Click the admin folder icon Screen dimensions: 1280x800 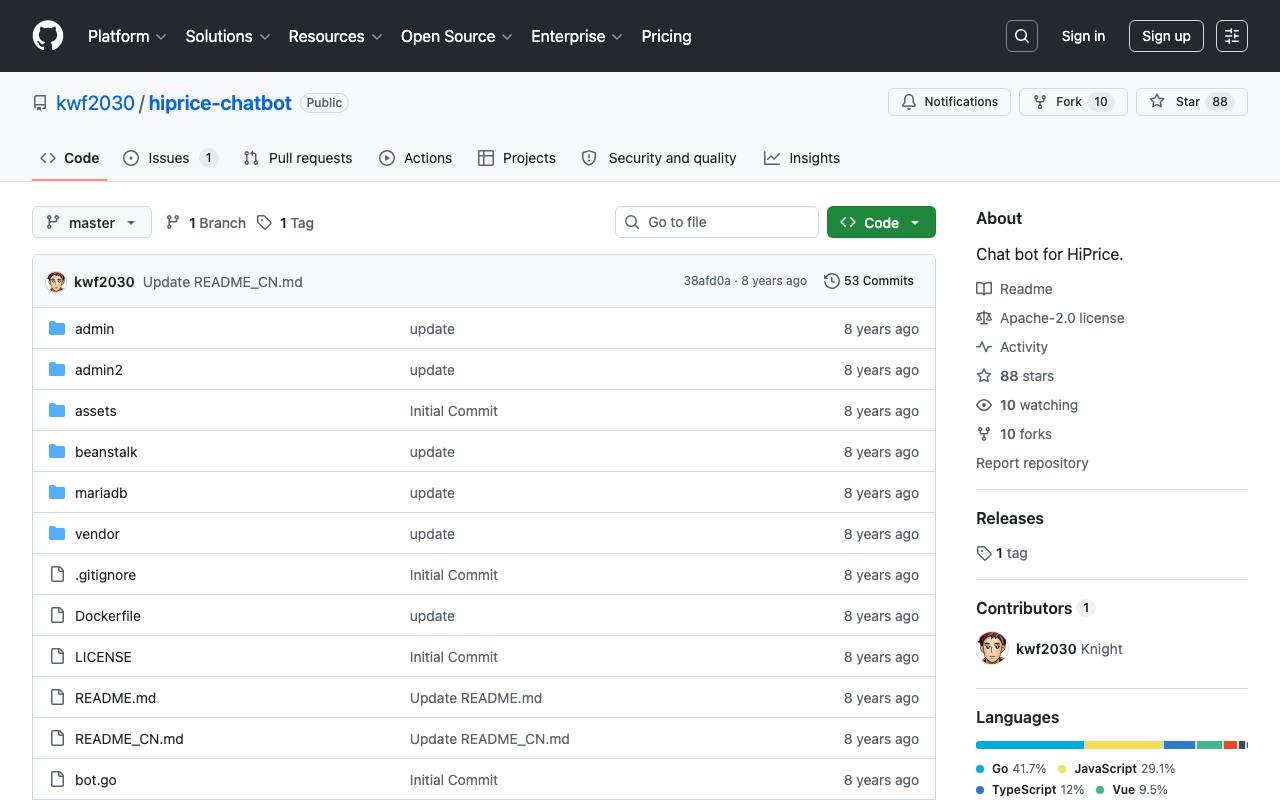pos(57,329)
